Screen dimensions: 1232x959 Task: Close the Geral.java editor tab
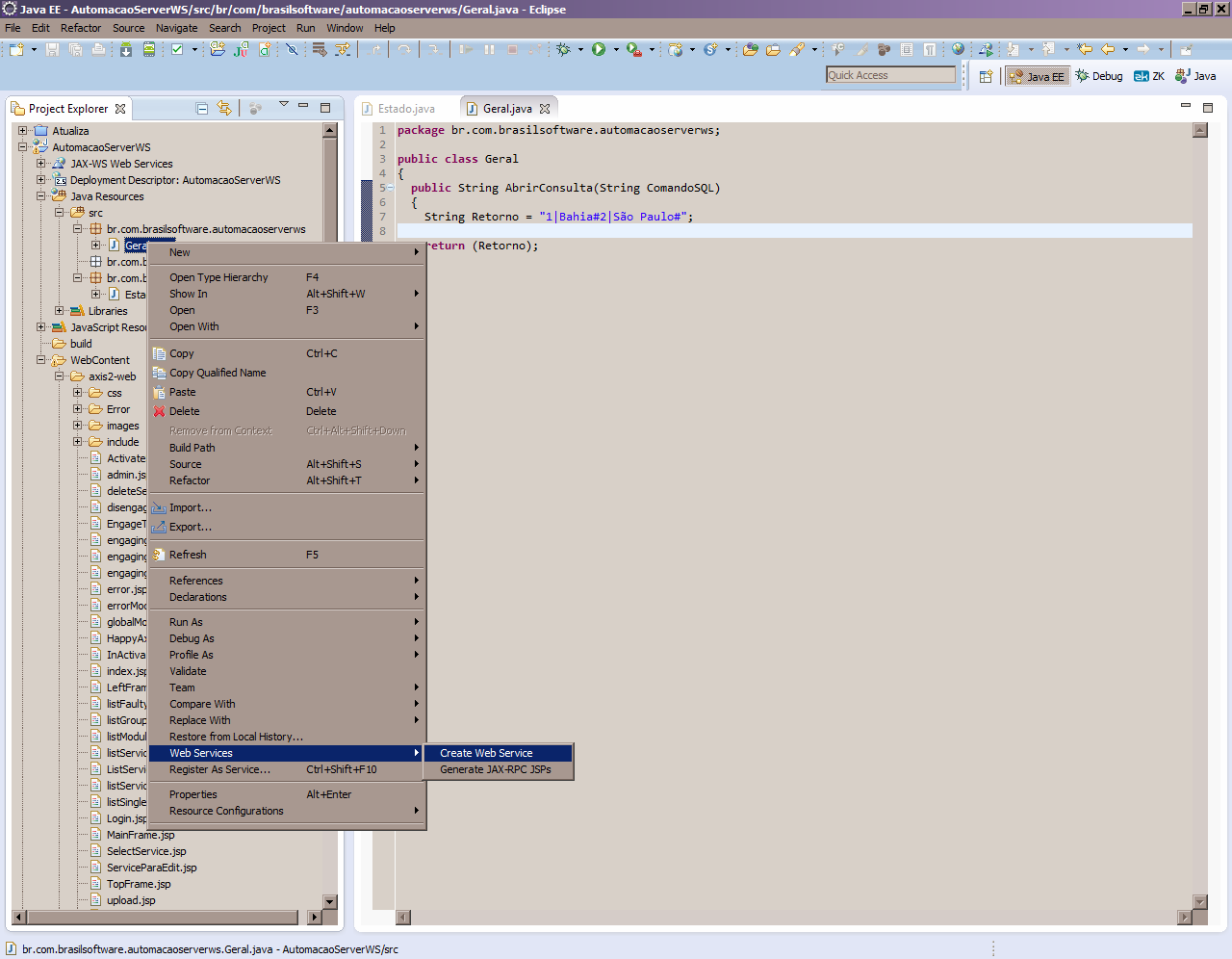[x=545, y=109]
